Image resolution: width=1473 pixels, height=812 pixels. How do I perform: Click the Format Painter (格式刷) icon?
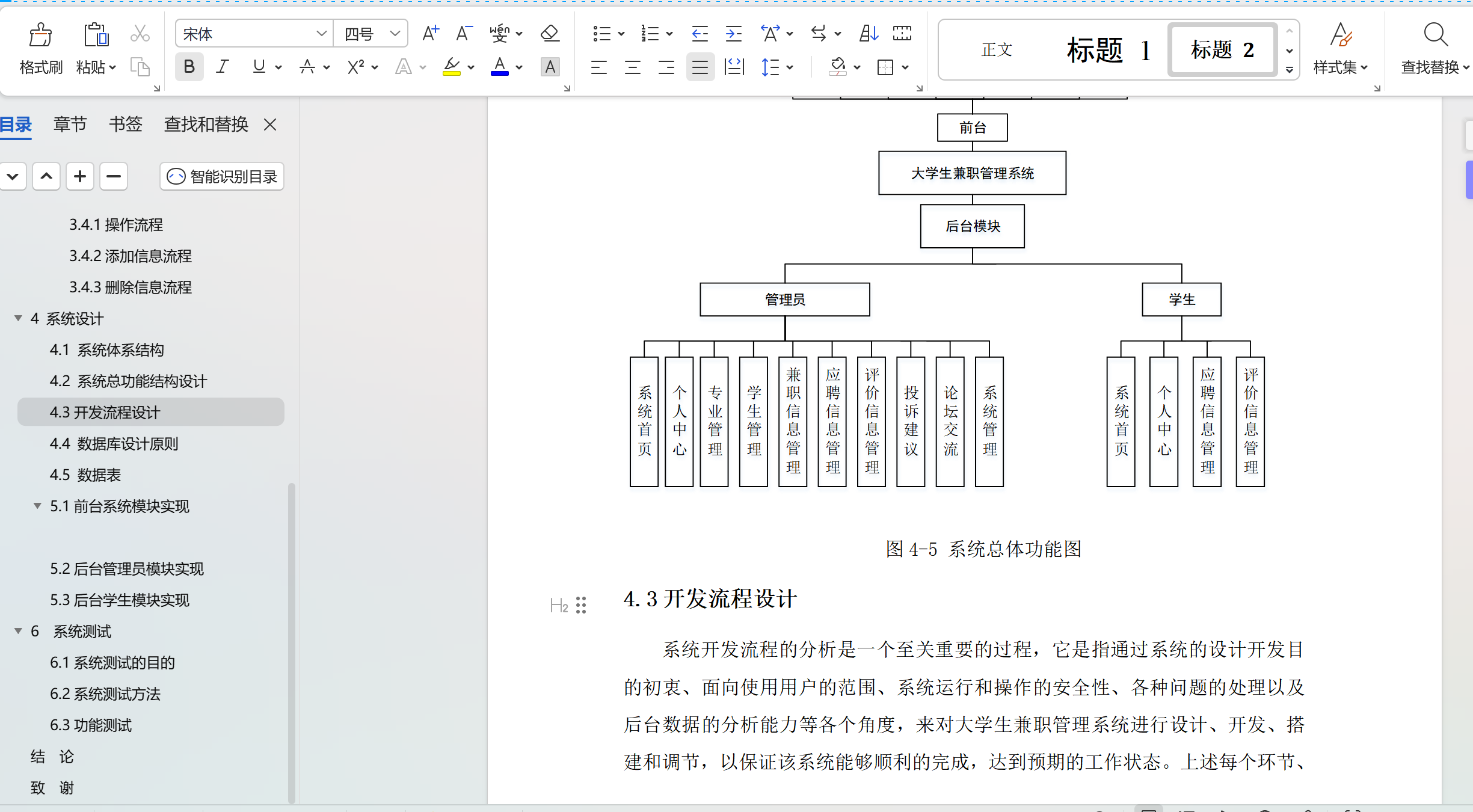[x=40, y=35]
